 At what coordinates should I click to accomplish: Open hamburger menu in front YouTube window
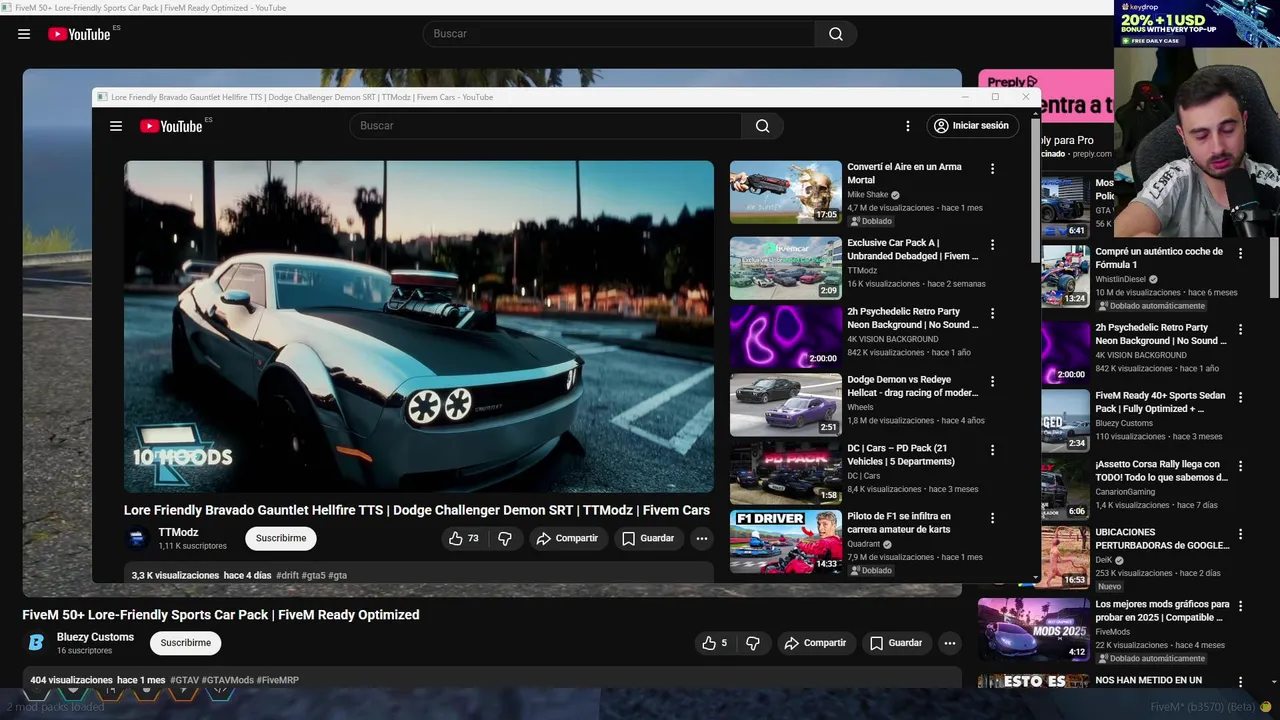(116, 126)
